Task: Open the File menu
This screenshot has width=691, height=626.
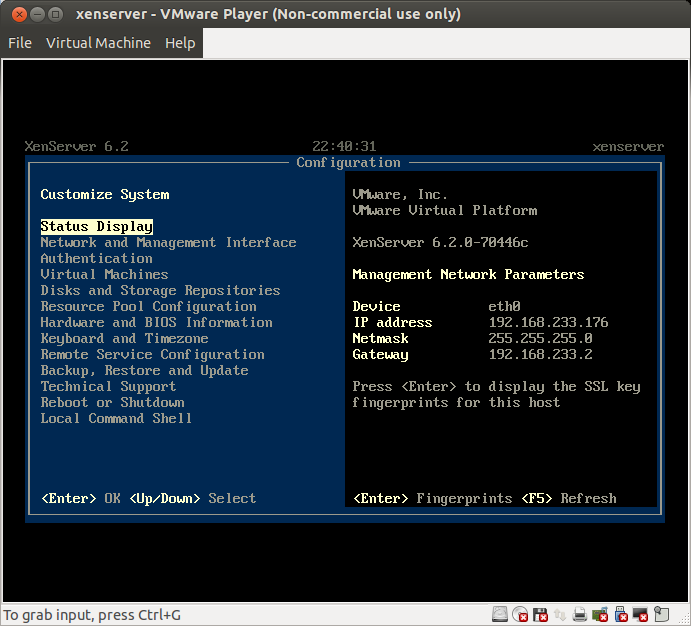Action: 20,43
